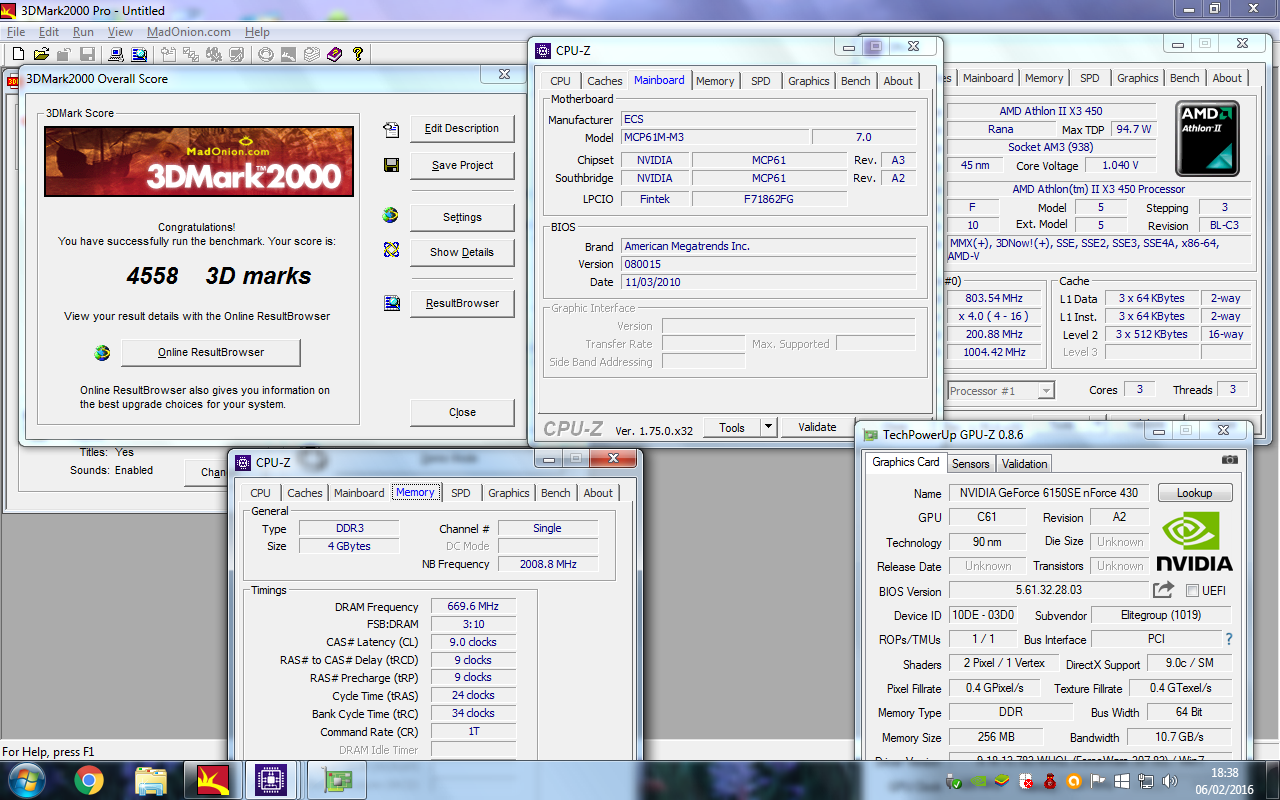Open Google Chrome from the taskbar

[x=88, y=780]
